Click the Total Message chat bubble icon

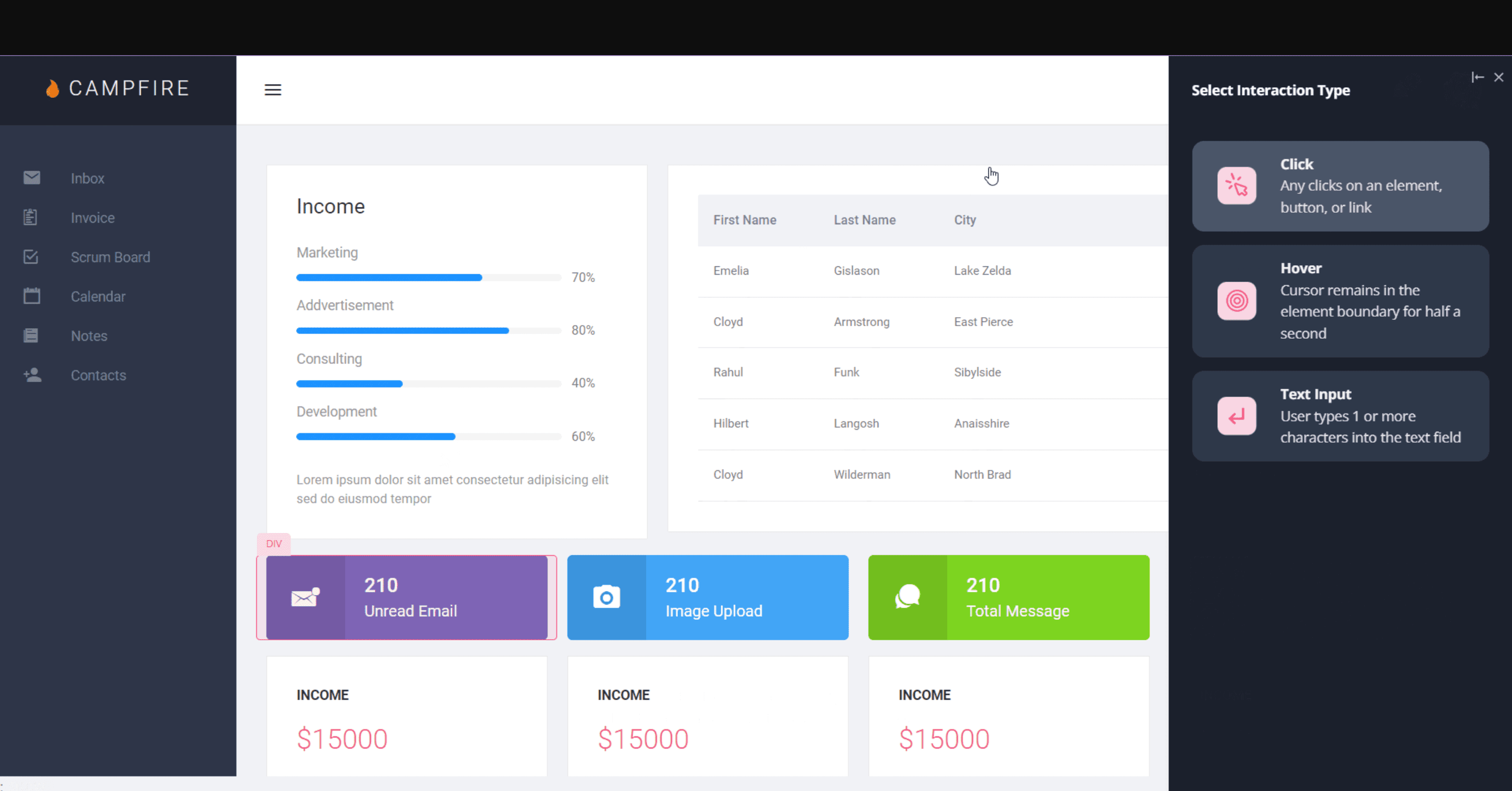tap(907, 597)
